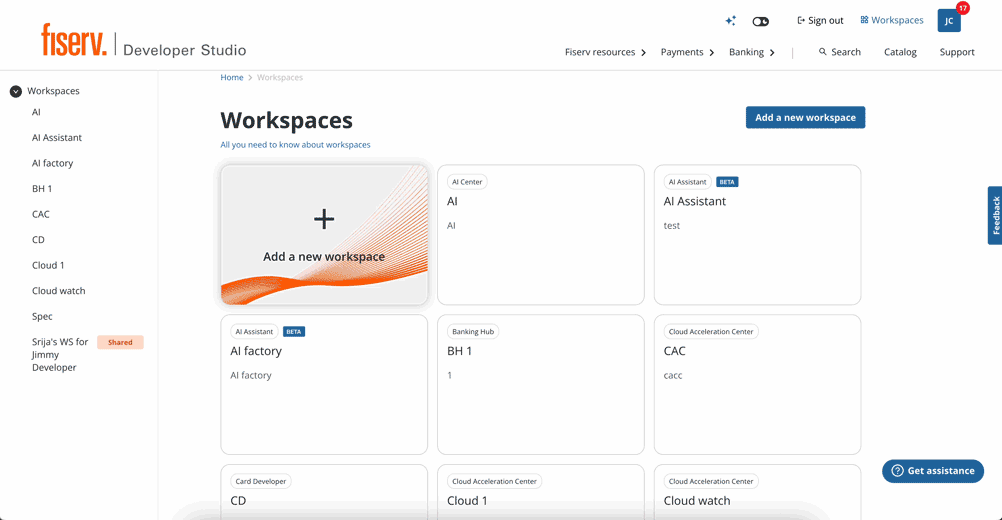Open the Workspaces grid icon in header
1002x520 pixels.
point(864,20)
